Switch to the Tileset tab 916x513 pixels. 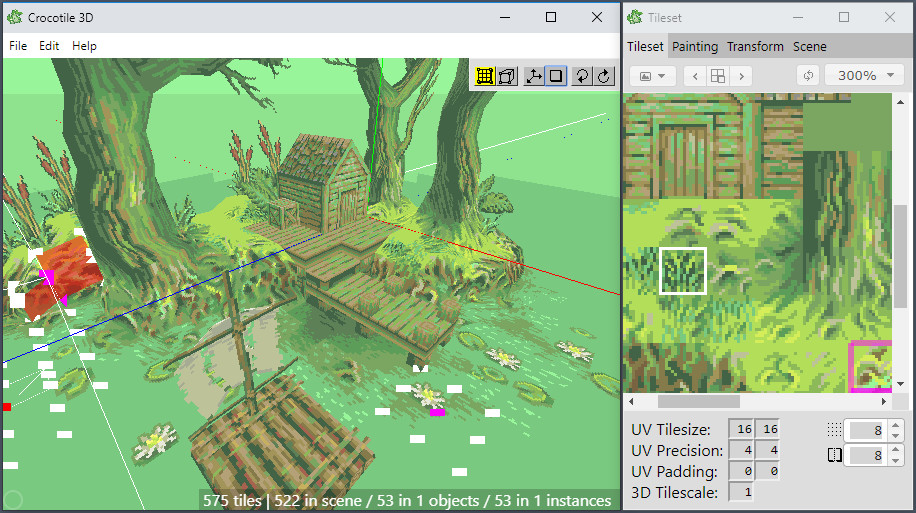(645, 46)
